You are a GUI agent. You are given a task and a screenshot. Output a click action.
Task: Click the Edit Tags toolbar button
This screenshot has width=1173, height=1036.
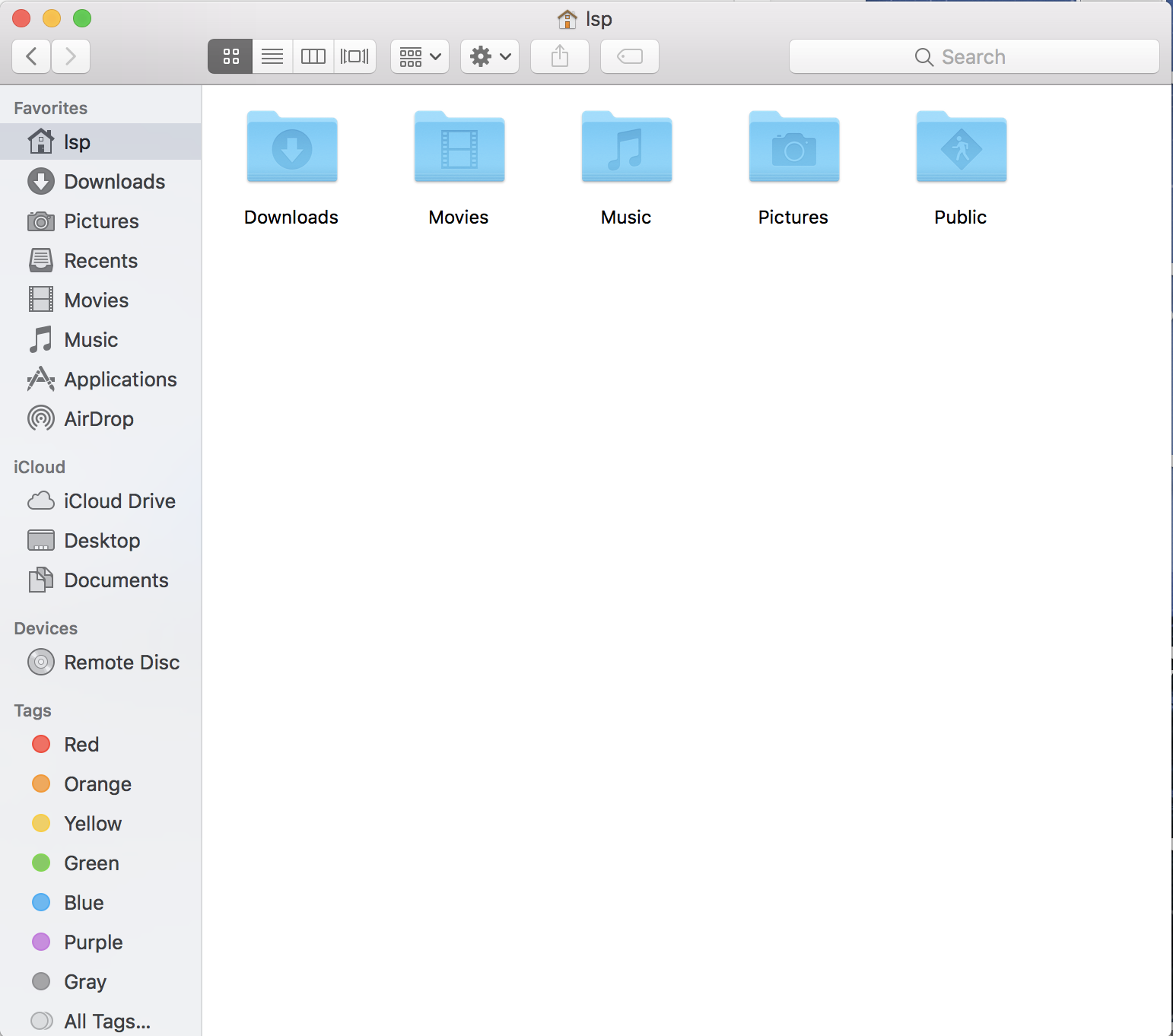[x=630, y=56]
